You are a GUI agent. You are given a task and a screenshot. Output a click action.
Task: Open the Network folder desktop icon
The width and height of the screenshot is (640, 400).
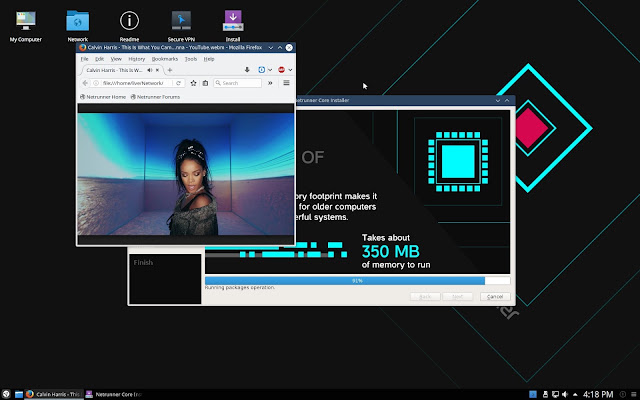78,25
